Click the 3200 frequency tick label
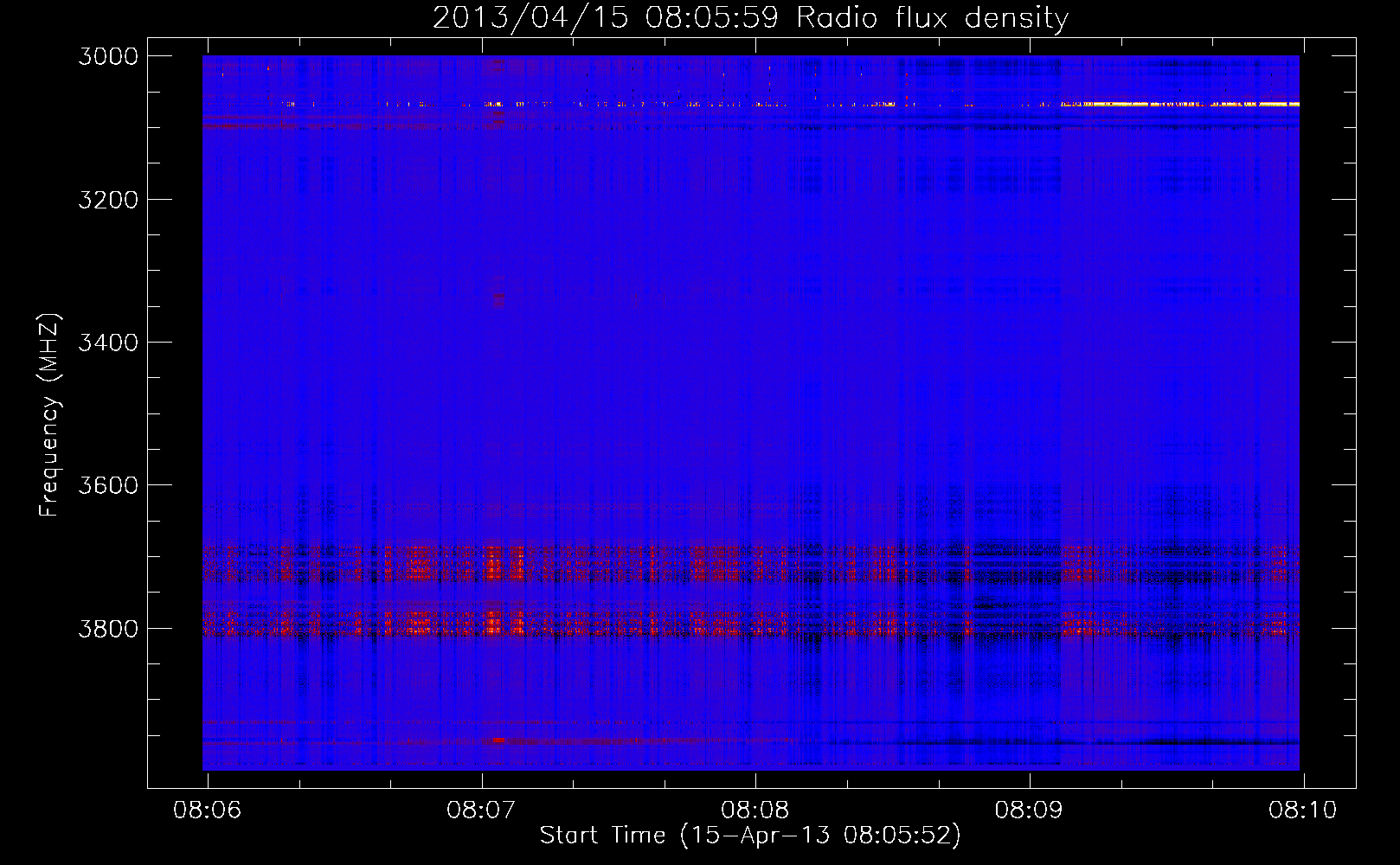 tap(108, 200)
